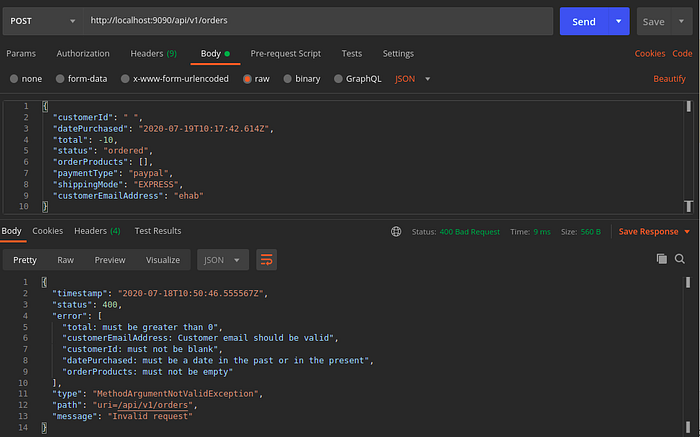Image resolution: width=700 pixels, height=437 pixels.
Task: Open the JSON body format dropdown
Action: pyautogui.click(x=412, y=79)
